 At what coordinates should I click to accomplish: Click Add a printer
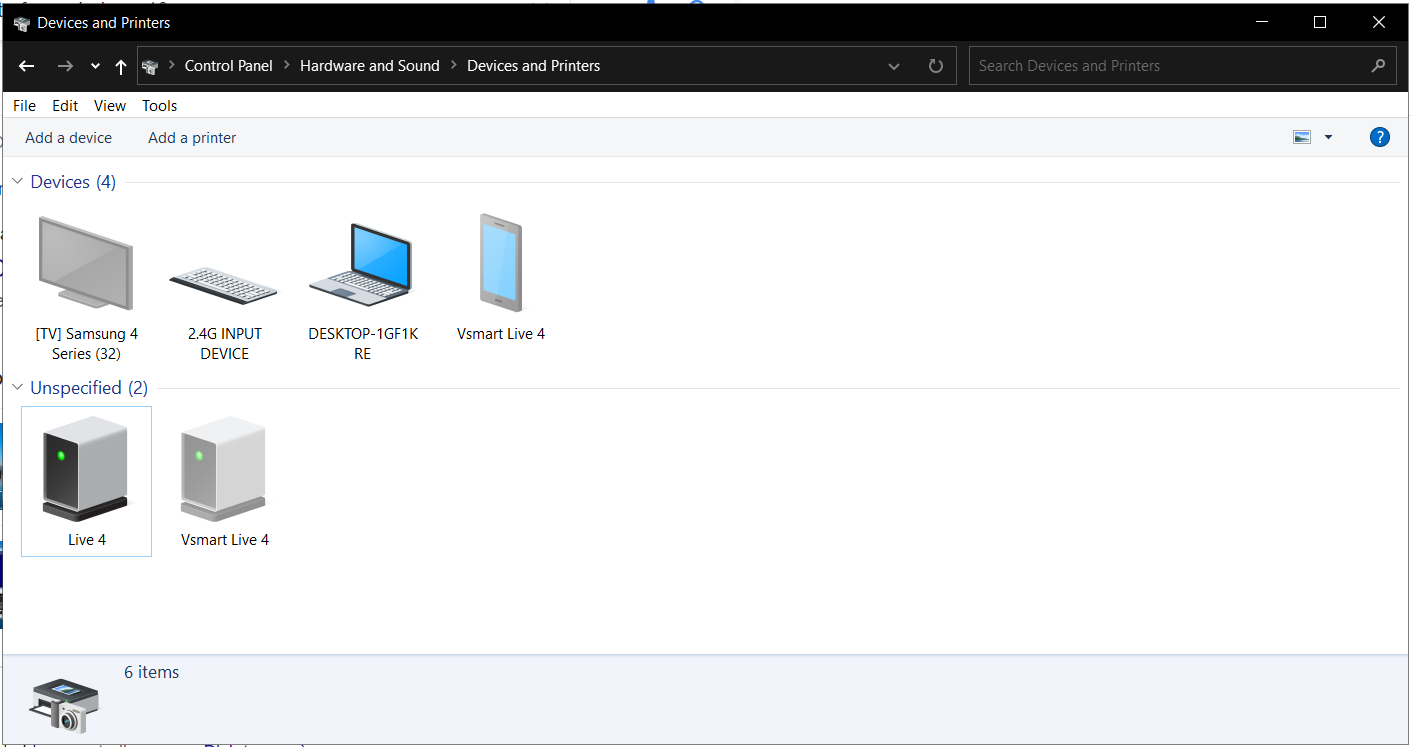click(192, 138)
